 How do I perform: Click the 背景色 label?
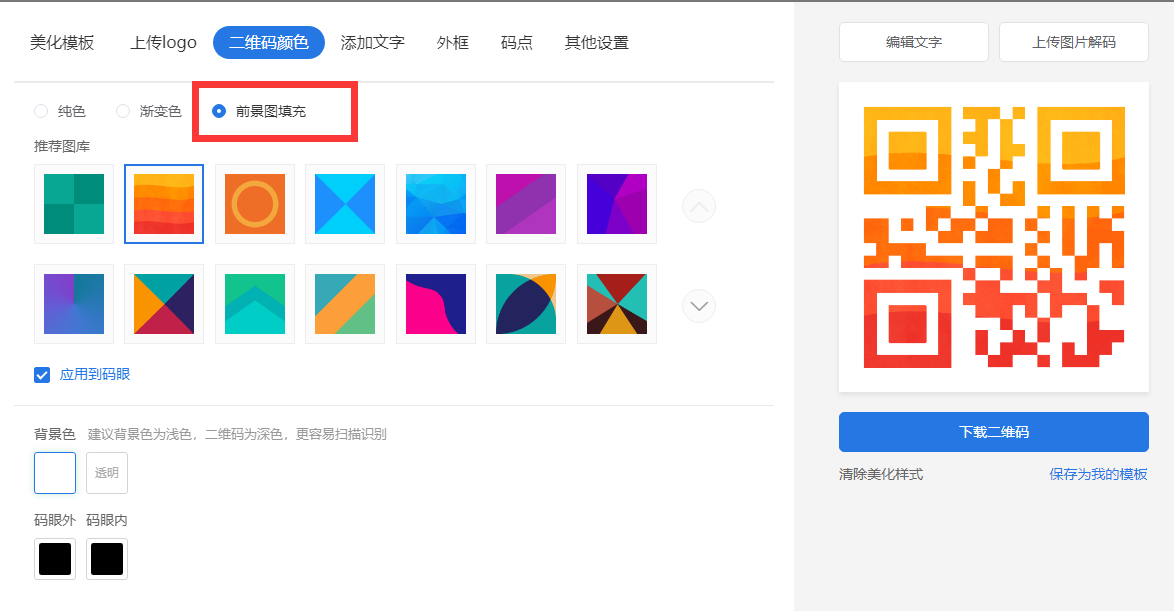pos(55,434)
